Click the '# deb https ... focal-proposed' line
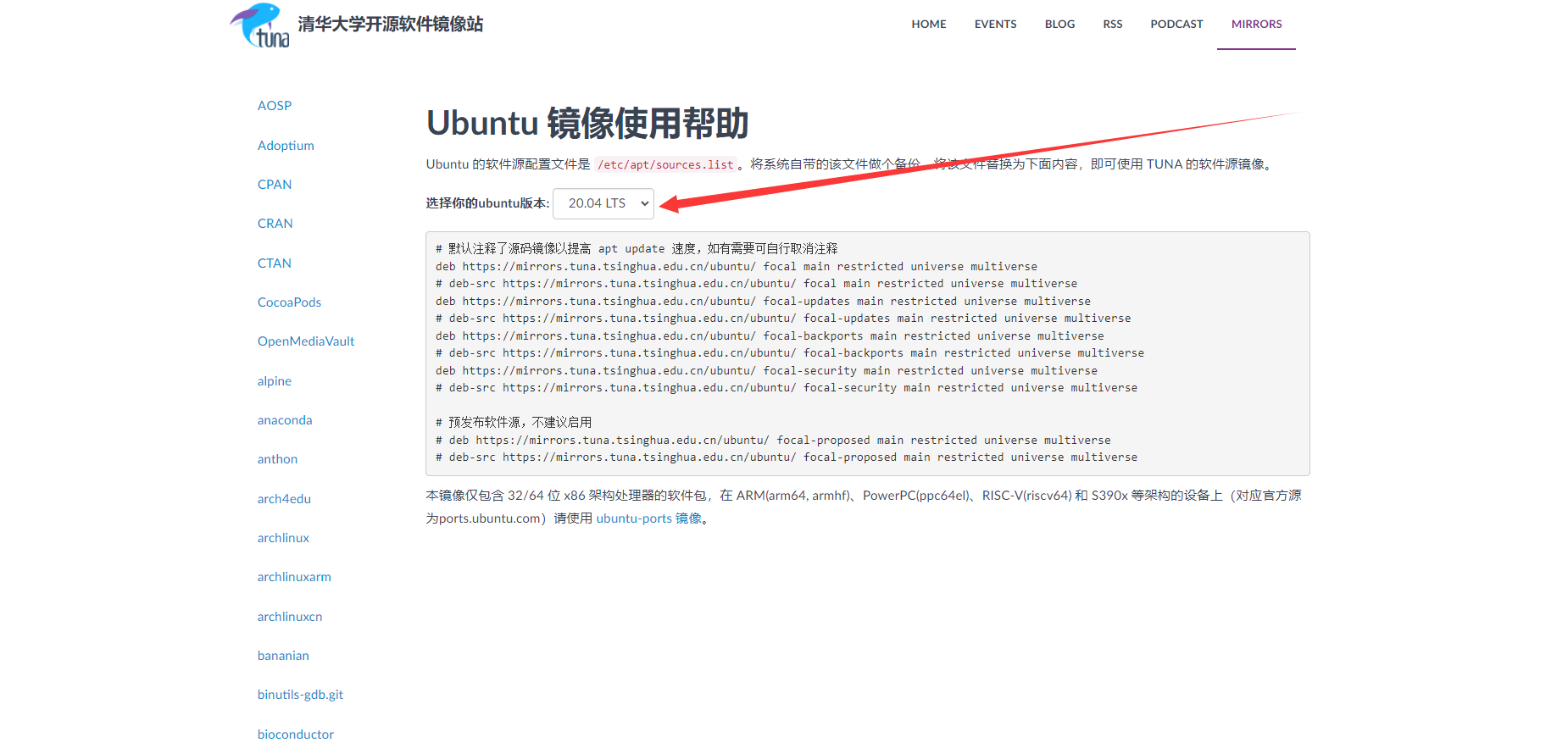Image resolution: width=1568 pixels, height=754 pixels. (x=773, y=440)
